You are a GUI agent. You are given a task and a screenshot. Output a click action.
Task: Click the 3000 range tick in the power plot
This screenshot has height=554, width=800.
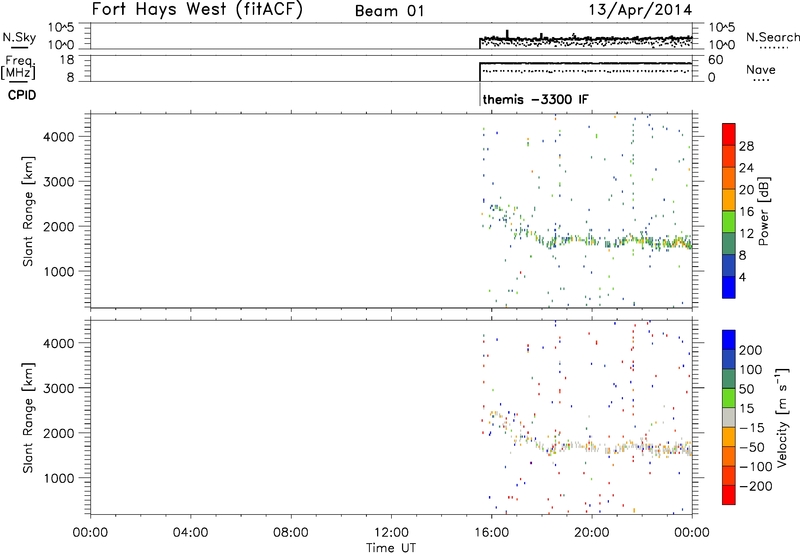point(59,182)
